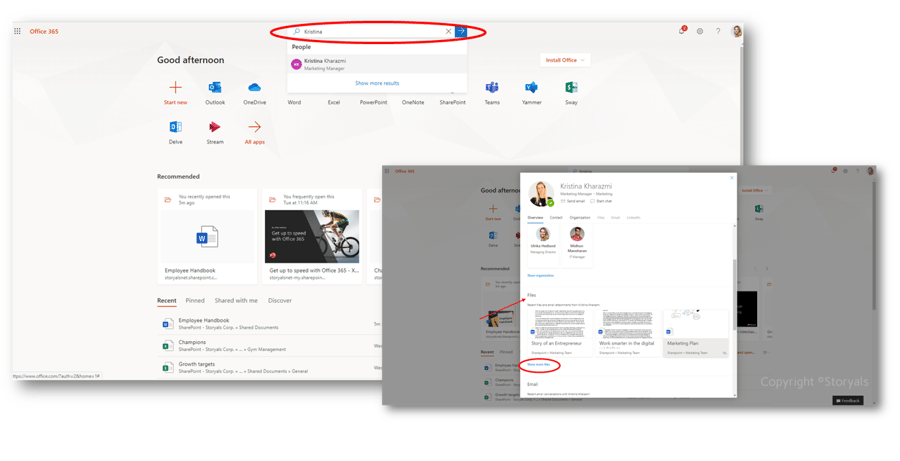Click the Feedback button
Screen dimensions: 900x461
(848, 400)
